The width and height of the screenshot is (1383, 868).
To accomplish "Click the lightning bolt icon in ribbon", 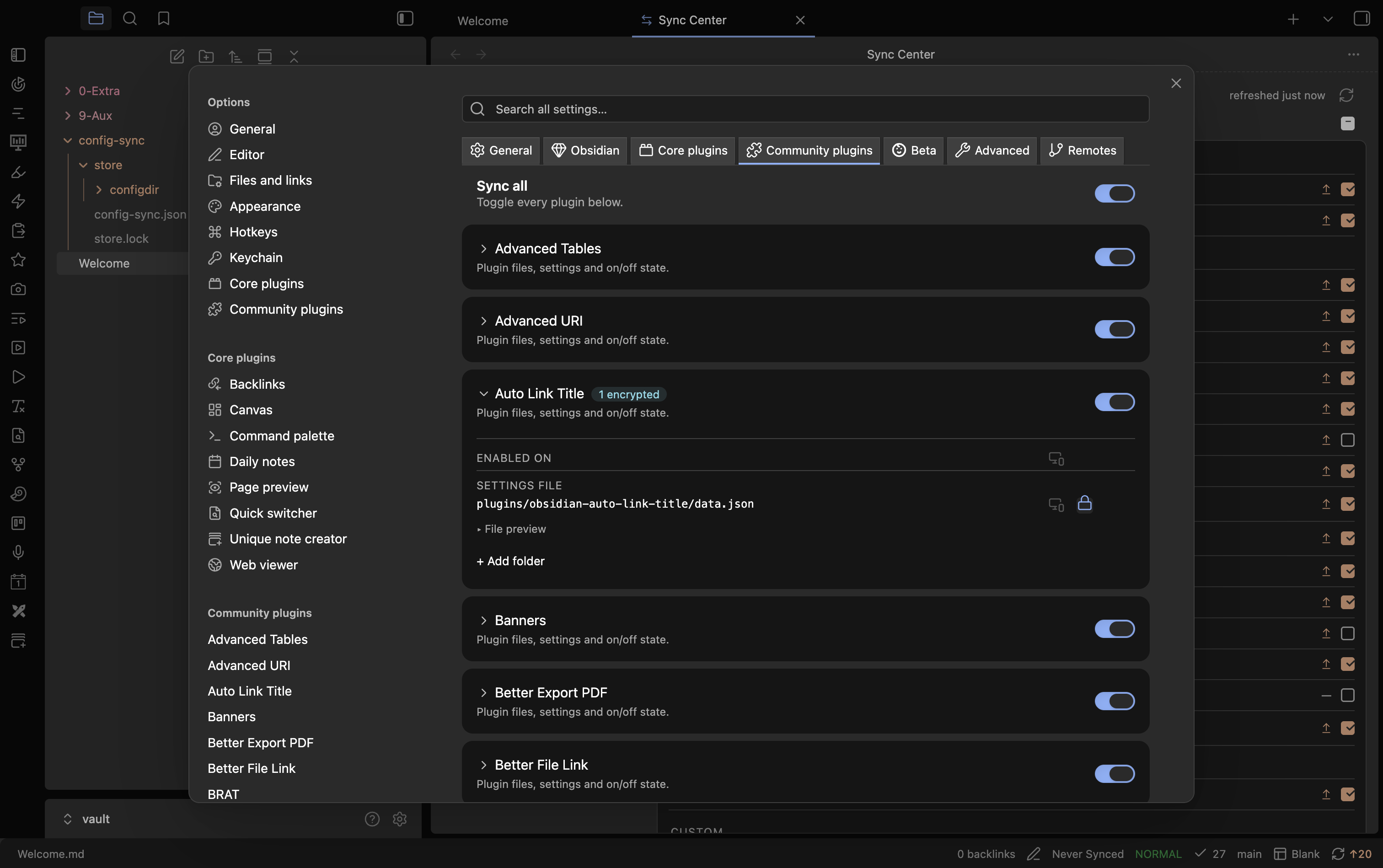I will [18, 201].
